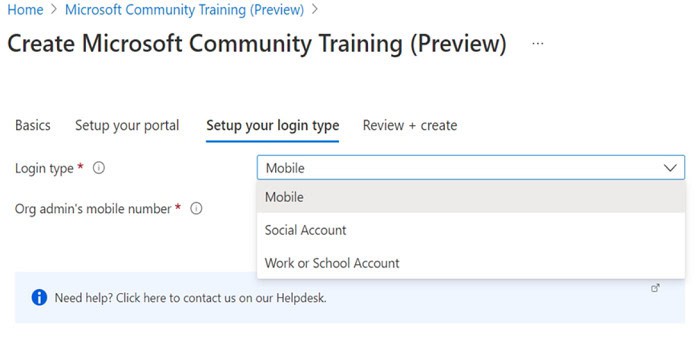Click the Login type combo box showing Mobile
The image size is (700, 362).
coord(471,168)
